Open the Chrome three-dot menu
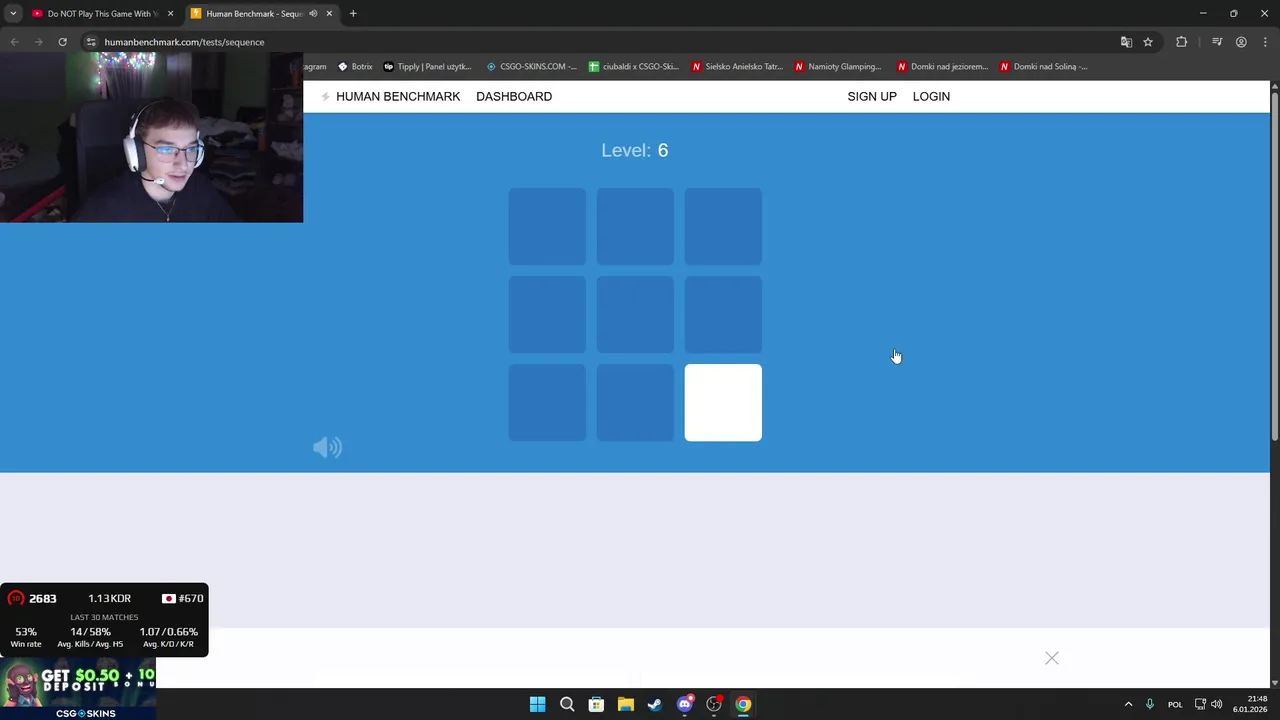 point(1265,42)
